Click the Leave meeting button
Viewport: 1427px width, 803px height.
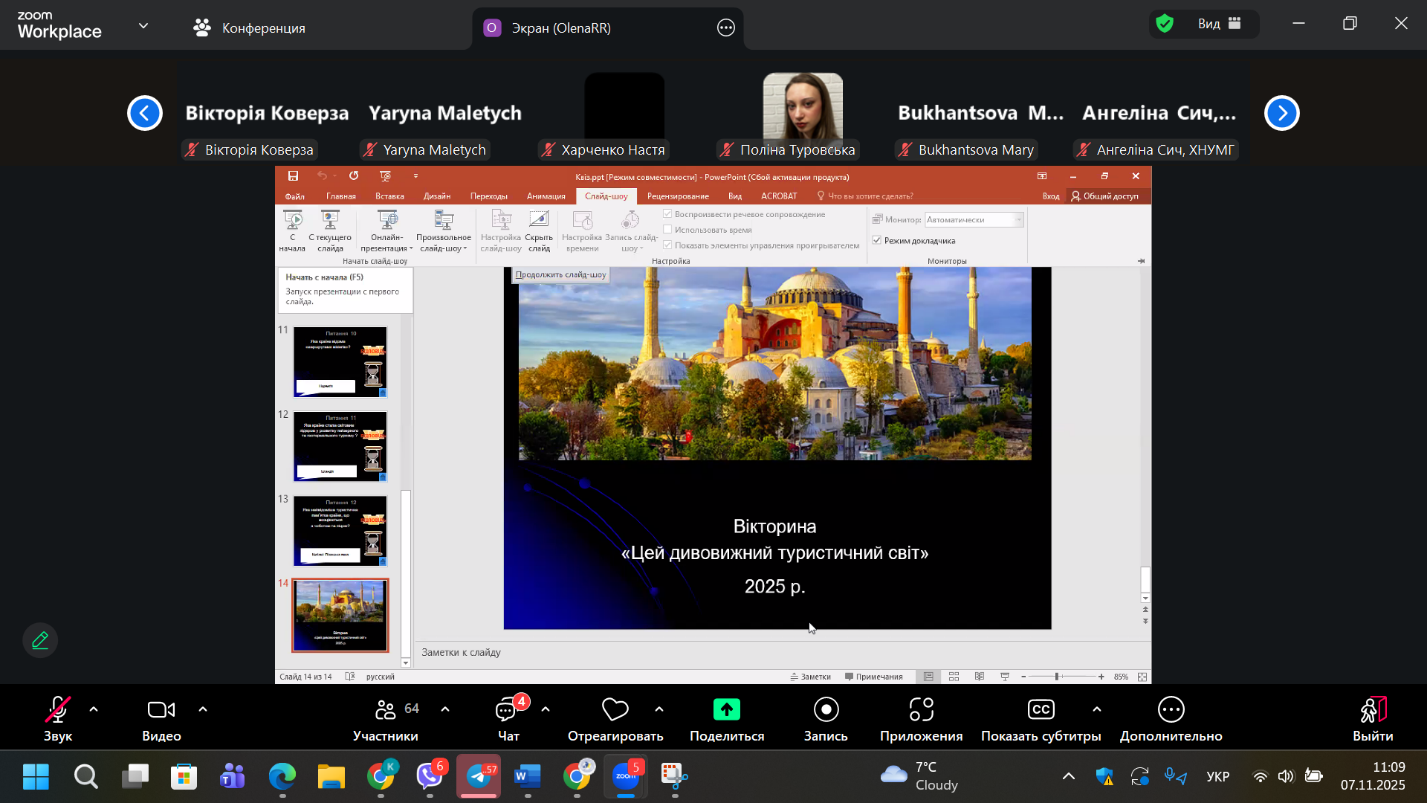coord(1373,710)
